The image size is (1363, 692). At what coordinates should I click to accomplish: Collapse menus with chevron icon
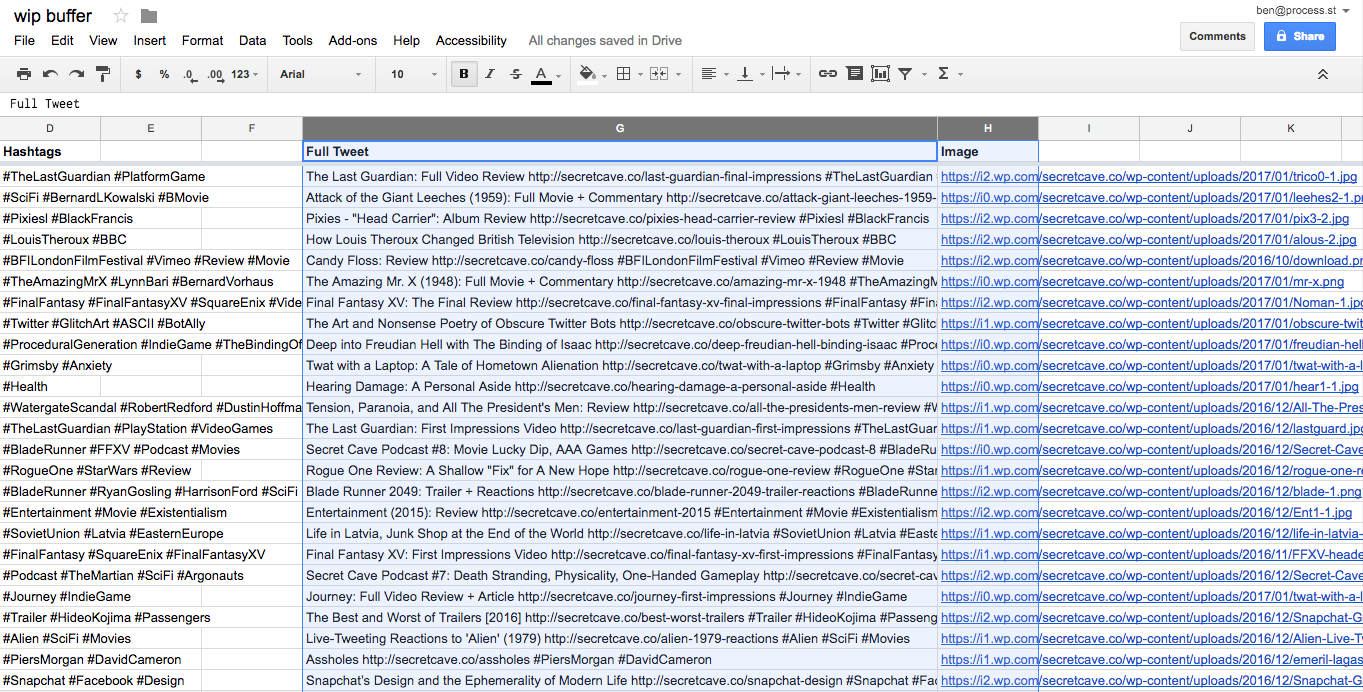tap(1322, 74)
